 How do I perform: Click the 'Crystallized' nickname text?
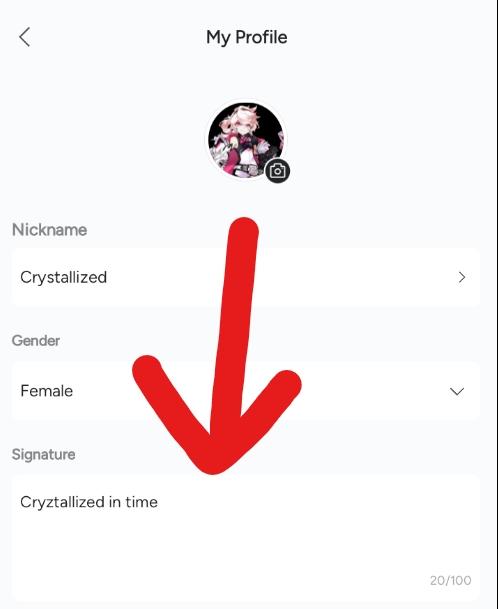tap(64, 278)
